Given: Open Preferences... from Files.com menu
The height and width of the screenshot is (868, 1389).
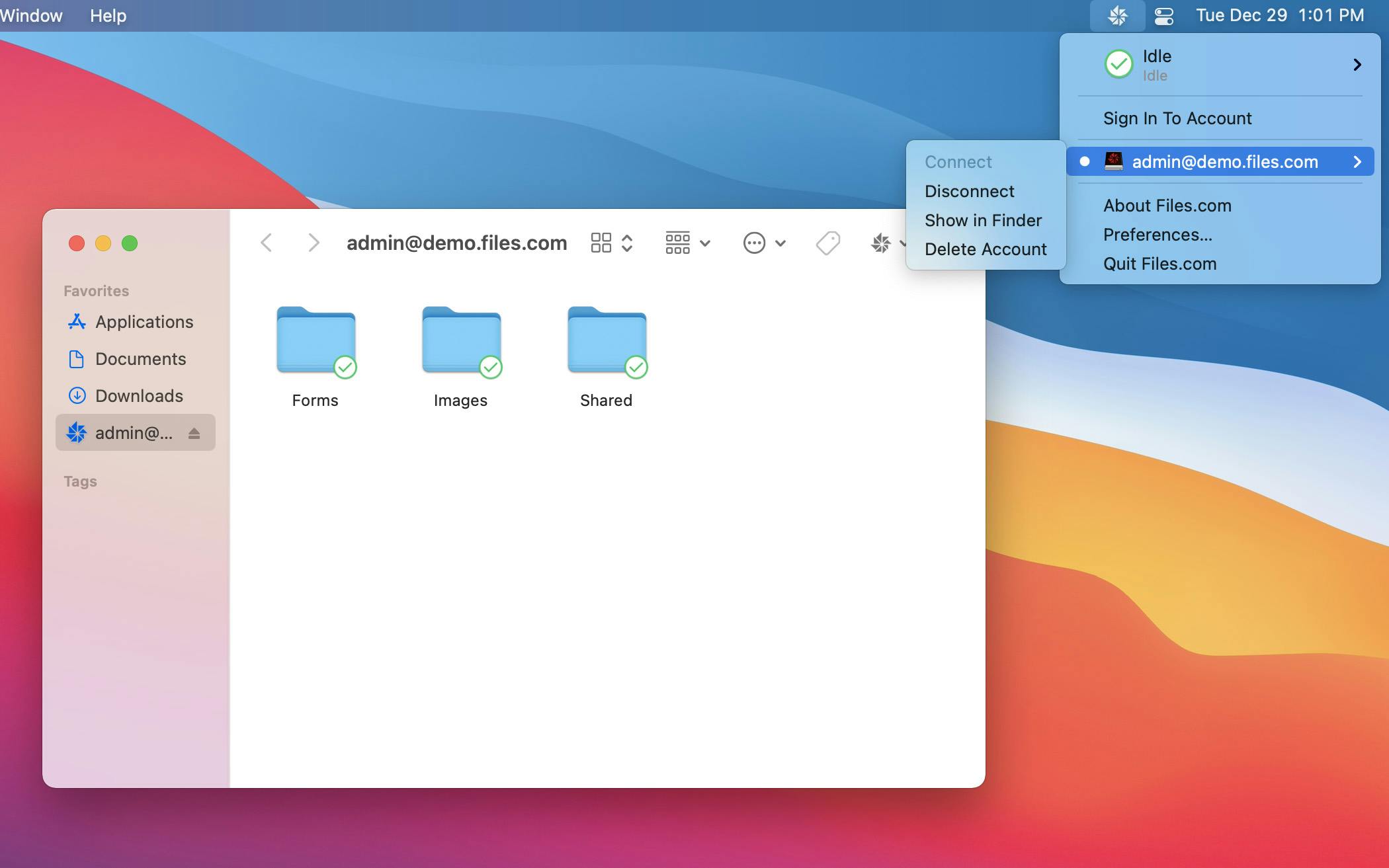Looking at the screenshot, I should click(x=1157, y=235).
